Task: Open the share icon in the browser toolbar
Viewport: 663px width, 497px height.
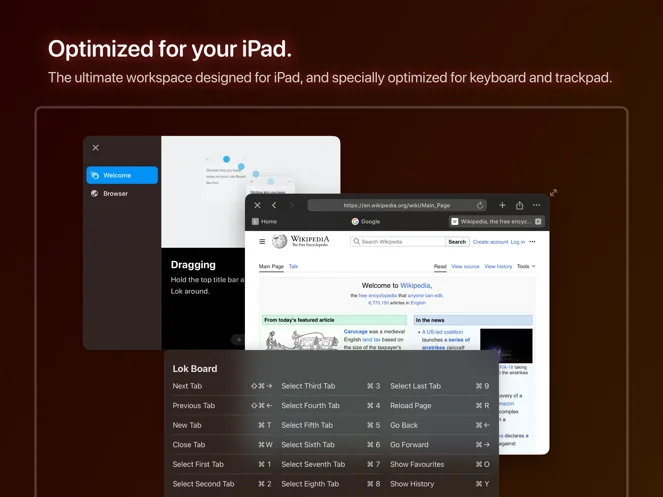Action: pos(519,206)
